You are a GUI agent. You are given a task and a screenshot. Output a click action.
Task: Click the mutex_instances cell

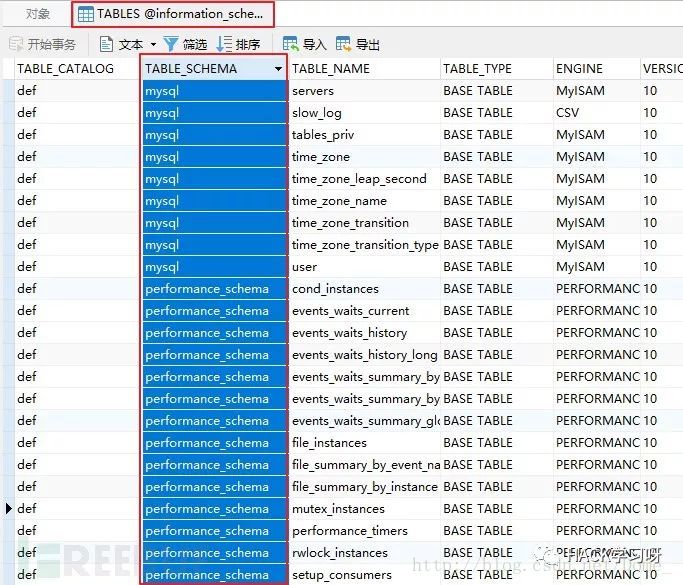338,509
